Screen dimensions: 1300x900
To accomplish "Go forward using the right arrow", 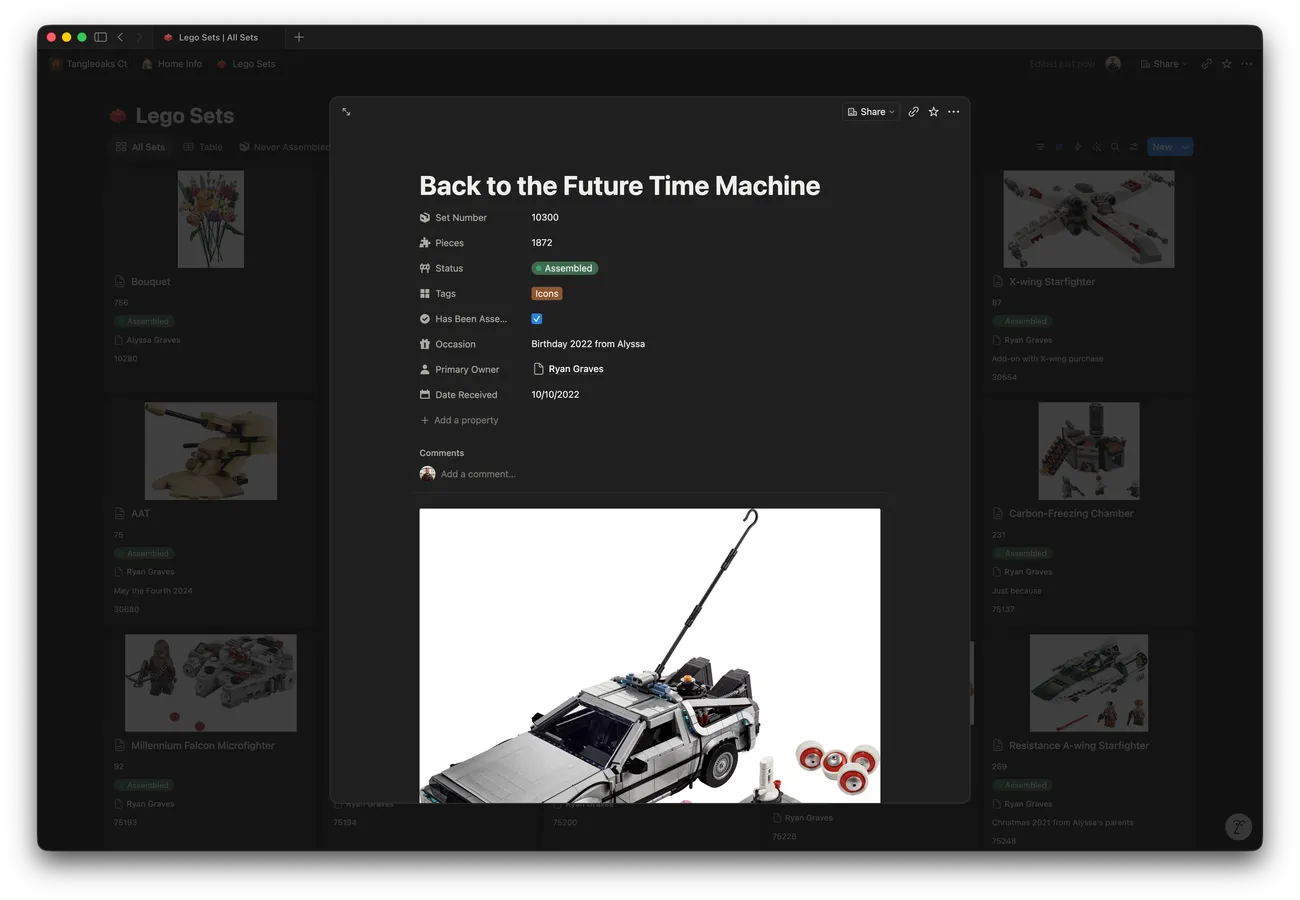I will tap(139, 37).
